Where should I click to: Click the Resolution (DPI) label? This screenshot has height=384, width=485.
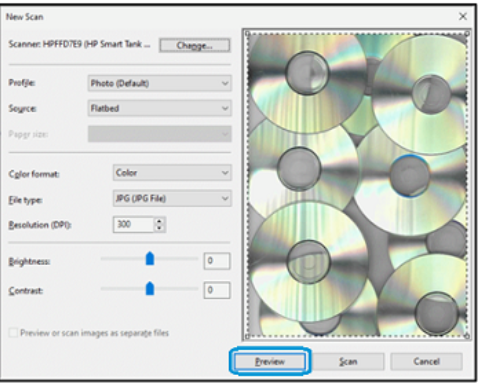[x=40, y=225]
